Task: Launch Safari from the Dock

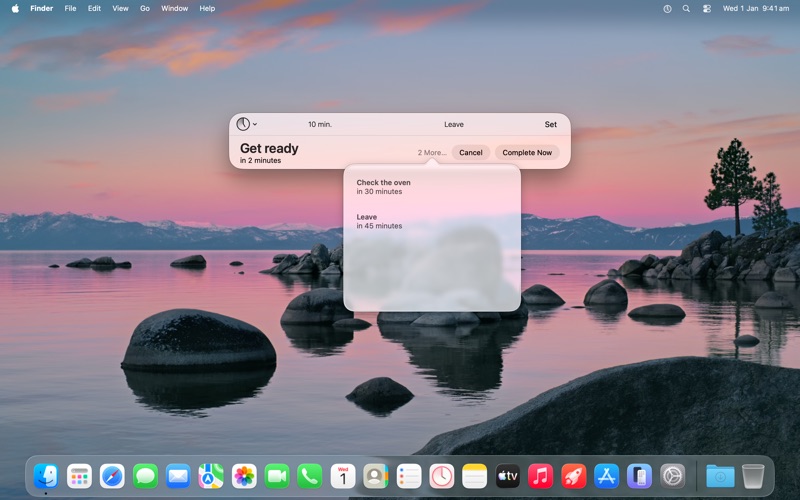Action: point(112,476)
